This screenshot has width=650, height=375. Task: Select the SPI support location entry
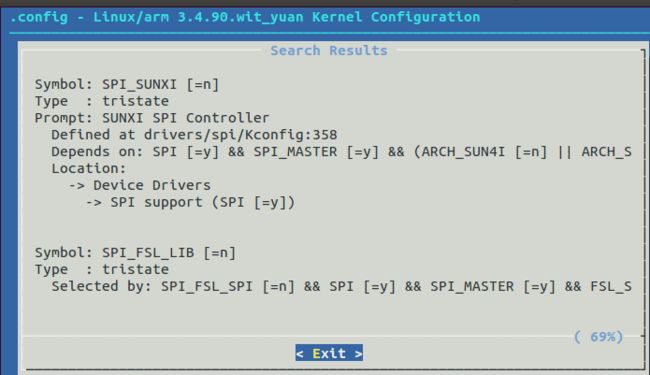pyautogui.click(x=203, y=203)
